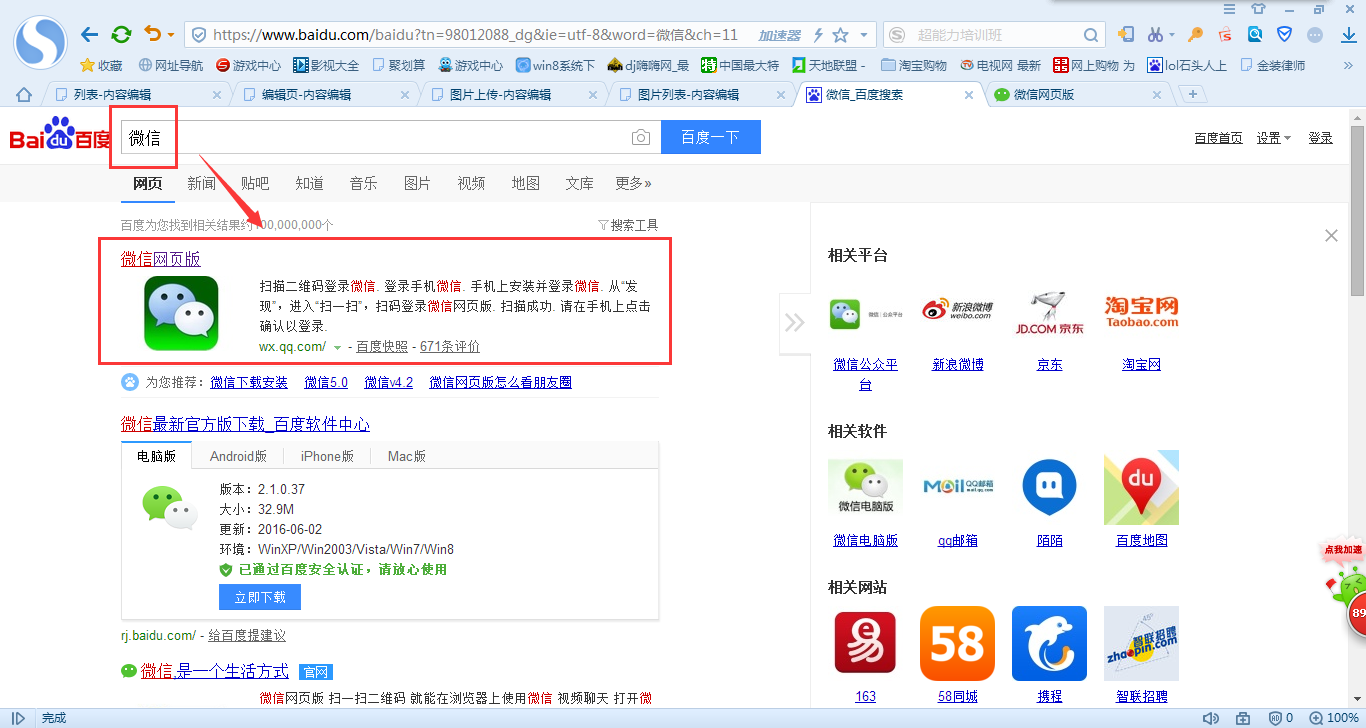Open the 671条评价 reviews link

[450, 347]
